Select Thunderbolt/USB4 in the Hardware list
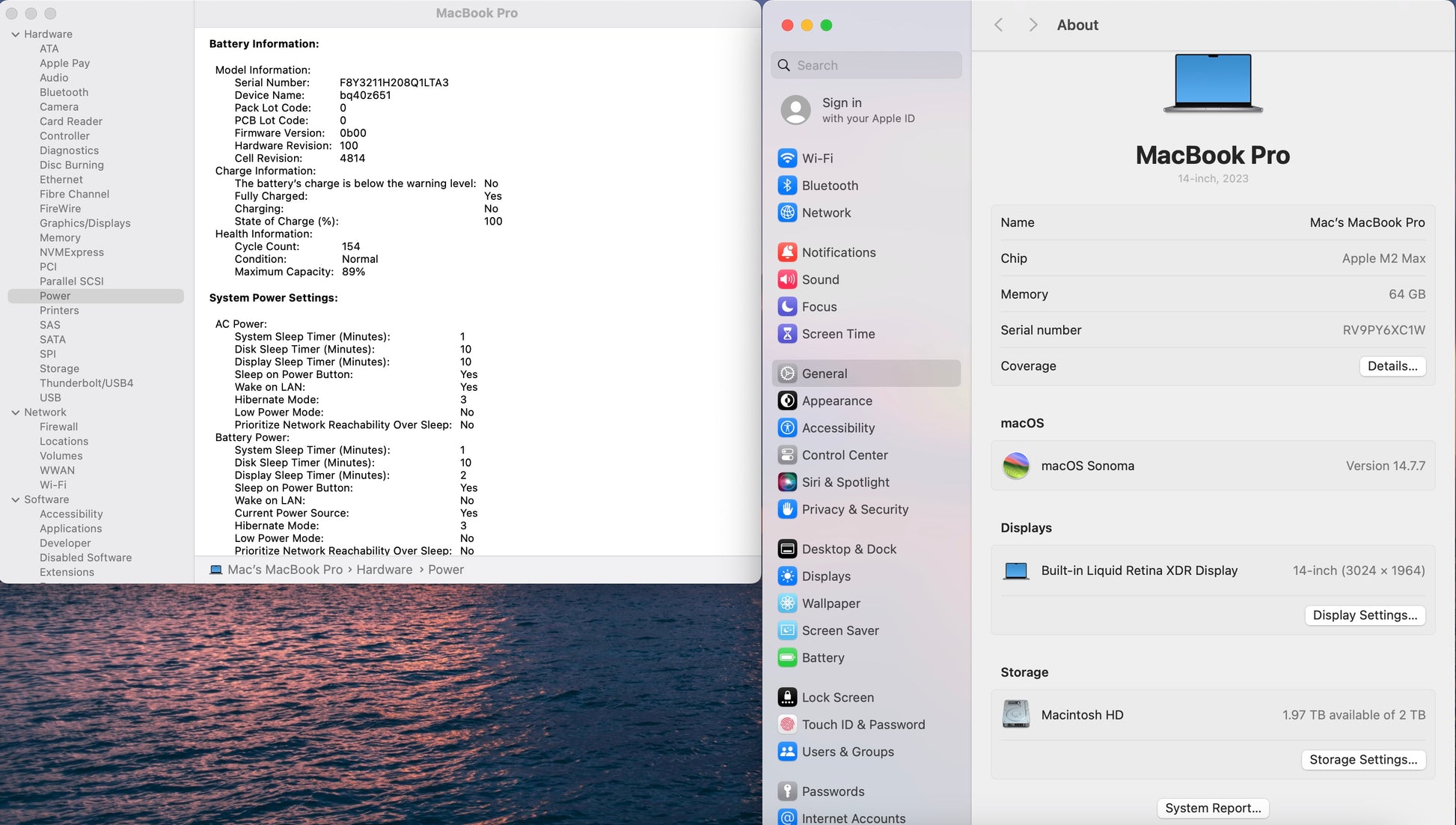Image resolution: width=1456 pixels, height=825 pixels. click(x=86, y=383)
